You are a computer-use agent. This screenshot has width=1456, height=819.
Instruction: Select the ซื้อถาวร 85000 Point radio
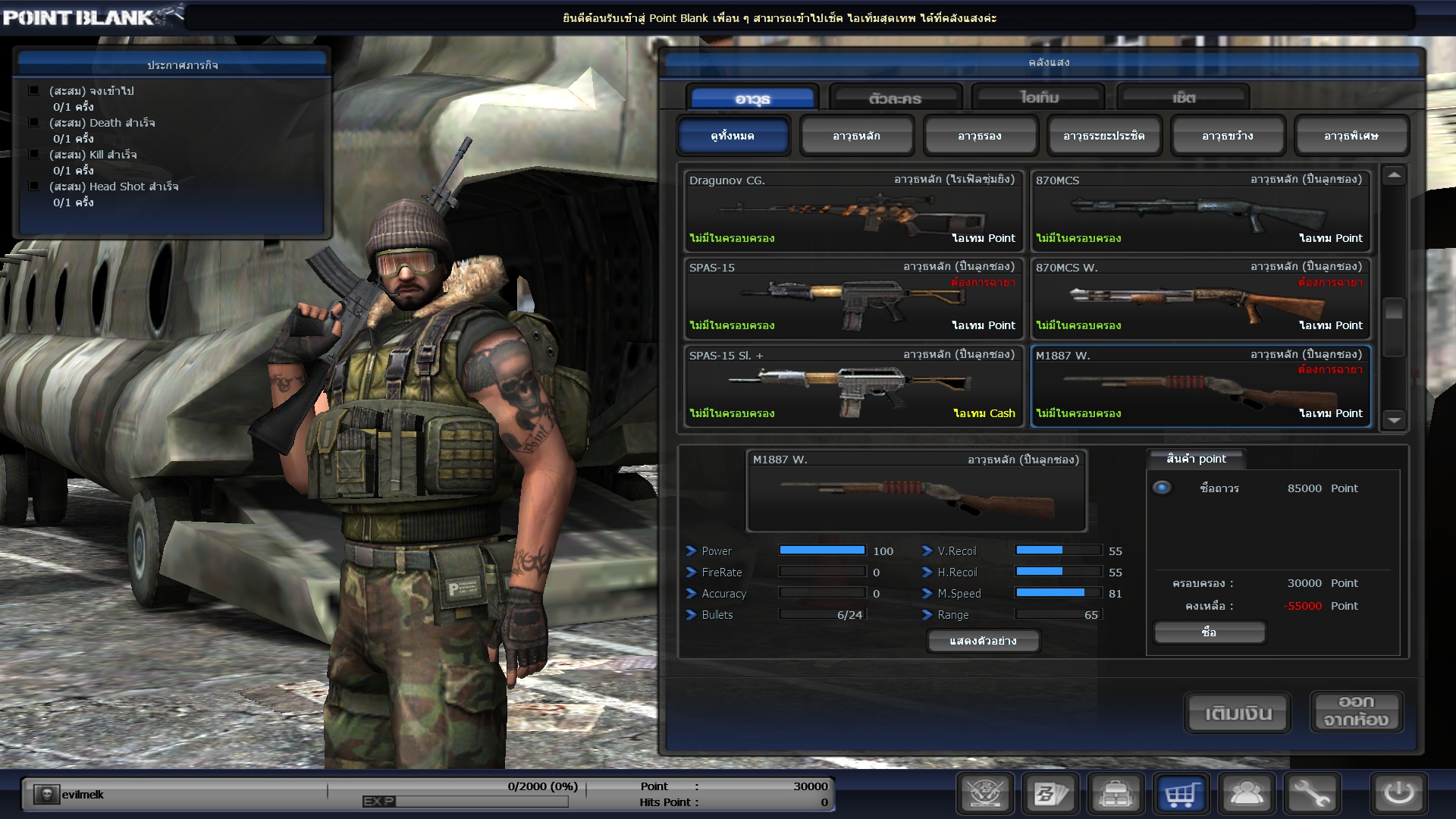coord(1162,488)
